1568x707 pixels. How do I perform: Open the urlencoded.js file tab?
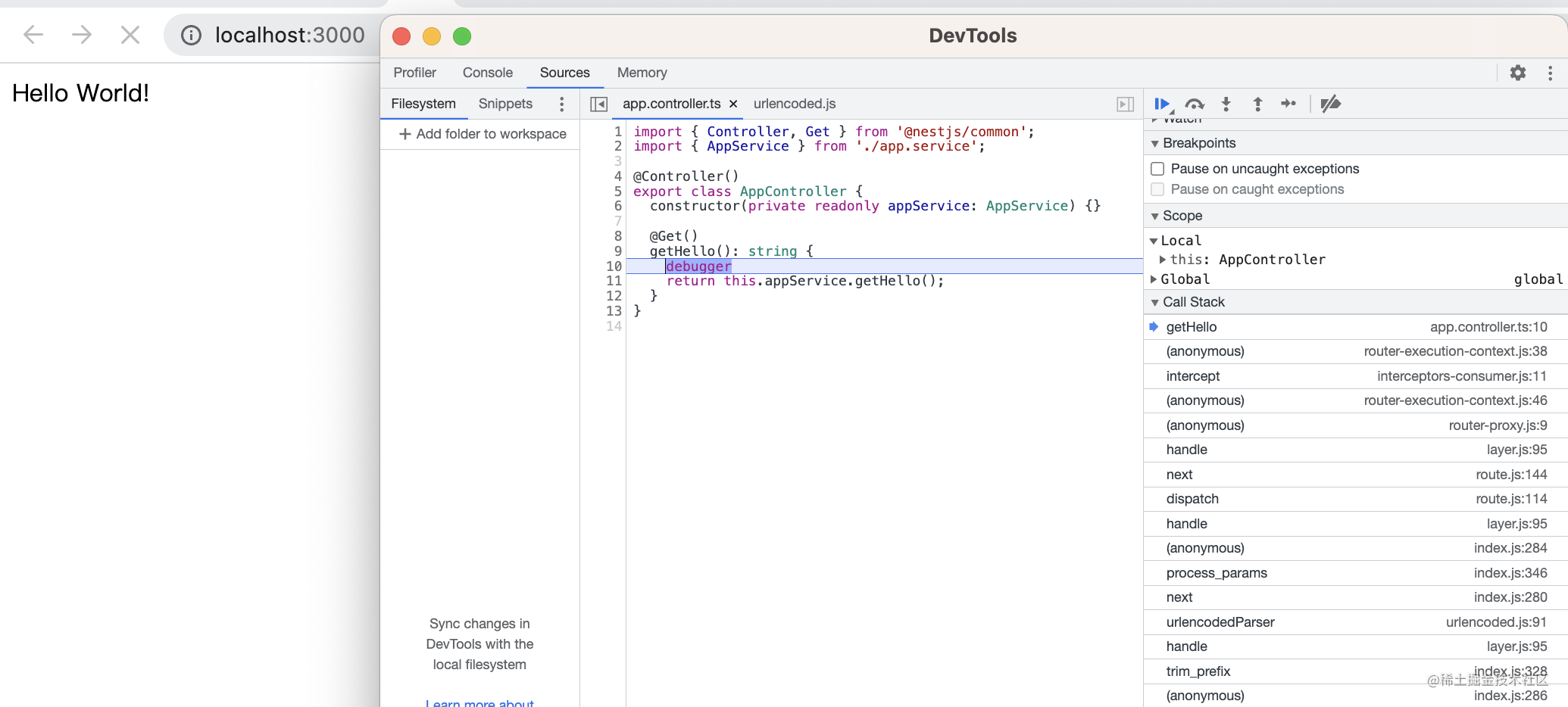coord(794,104)
